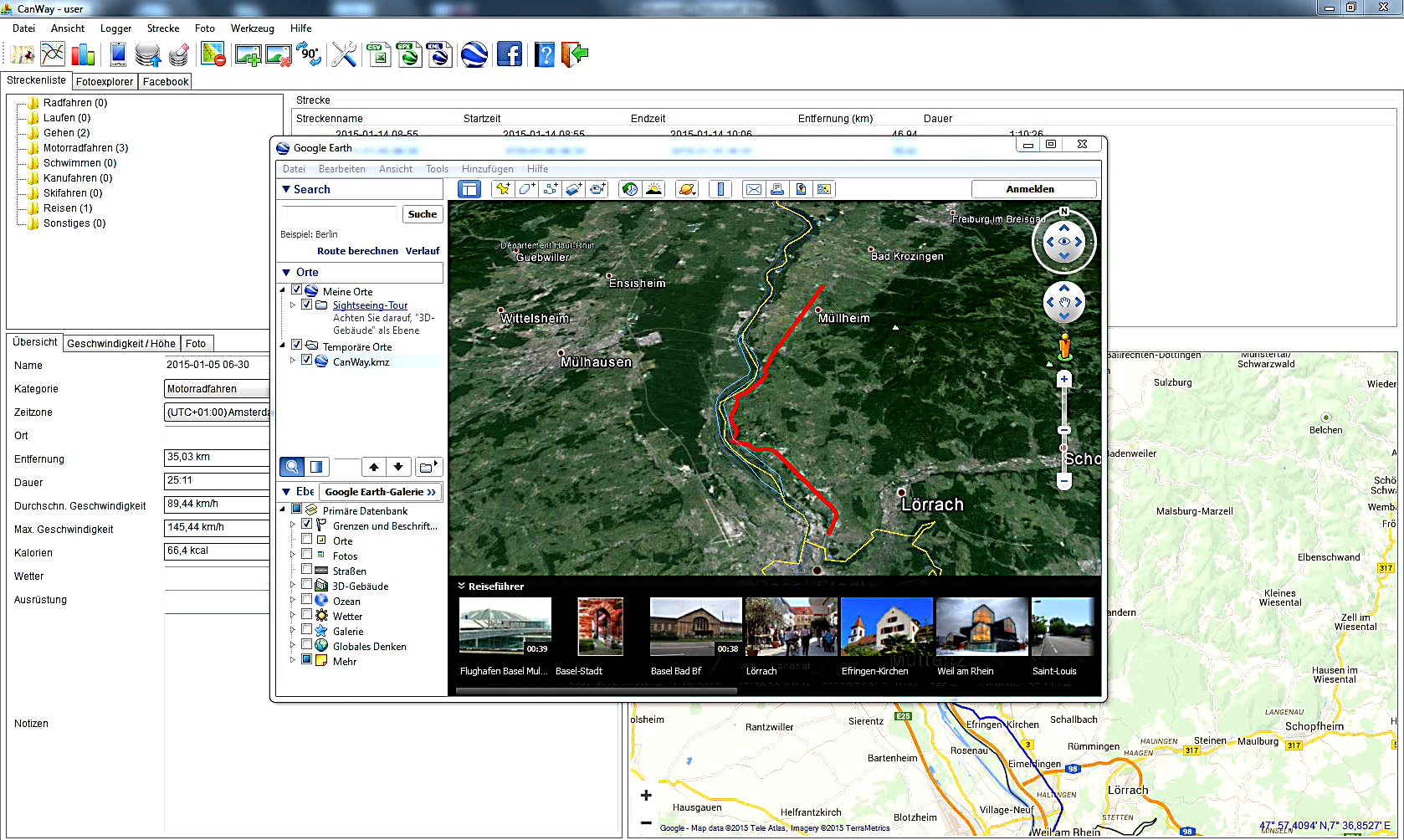Click the email envelope icon in Google Earth

point(754,189)
